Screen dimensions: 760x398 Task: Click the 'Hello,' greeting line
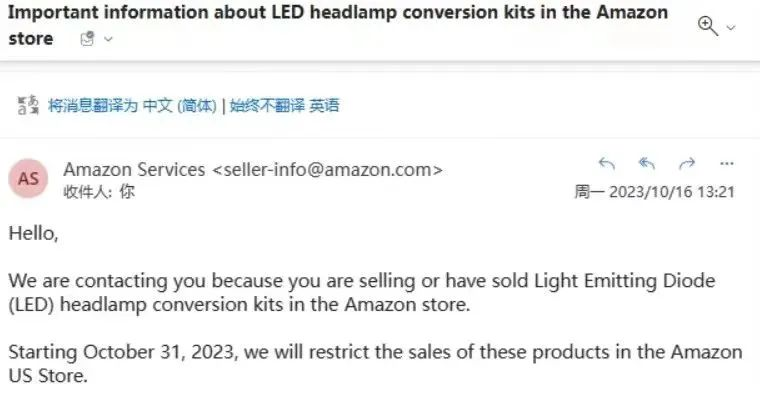[x=33, y=234]
